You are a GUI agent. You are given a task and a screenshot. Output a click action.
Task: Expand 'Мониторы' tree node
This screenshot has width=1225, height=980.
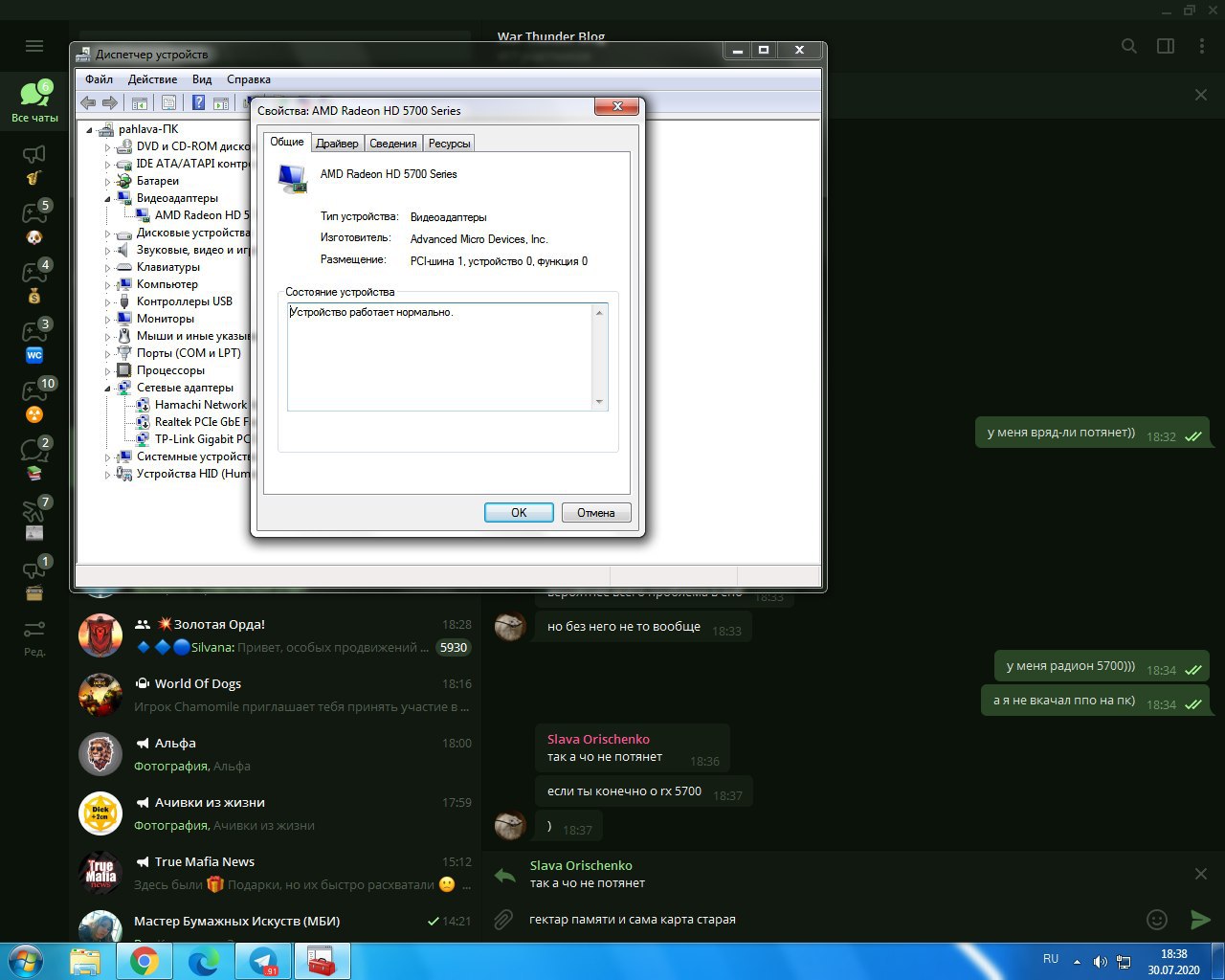pyautogui.click(x=108, y=320)
